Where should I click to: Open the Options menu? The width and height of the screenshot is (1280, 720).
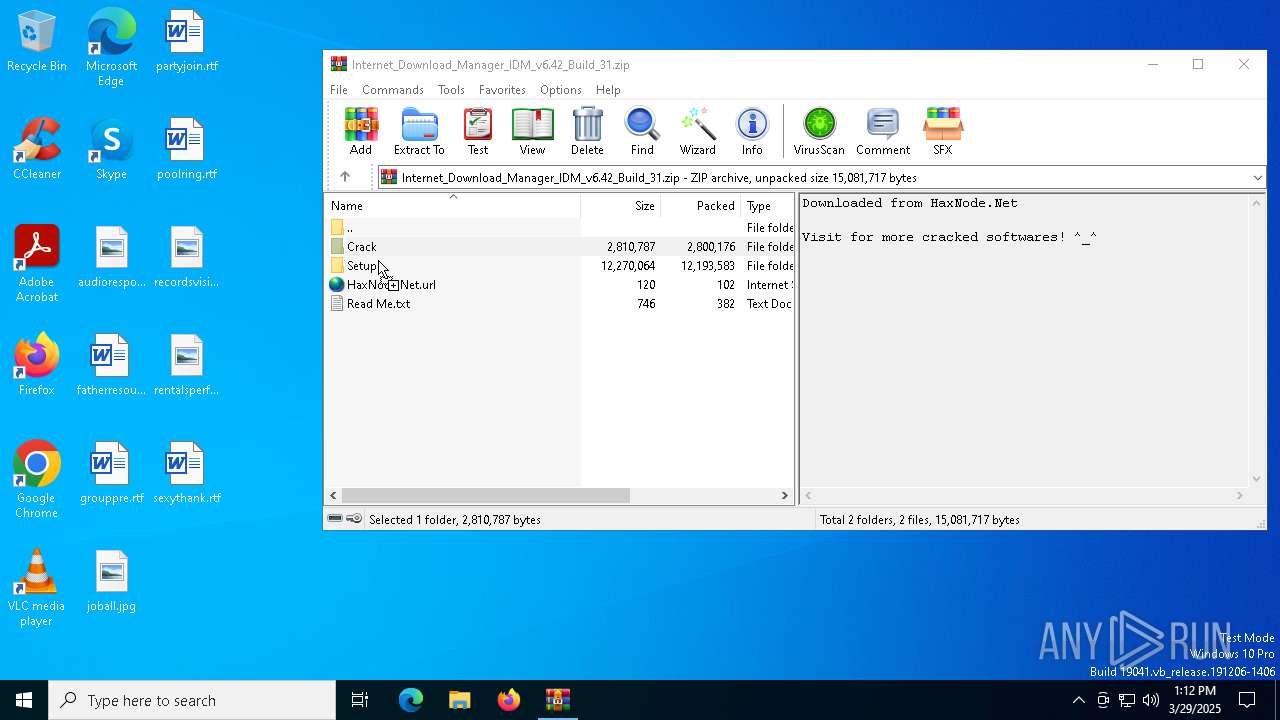click(561, 90)
